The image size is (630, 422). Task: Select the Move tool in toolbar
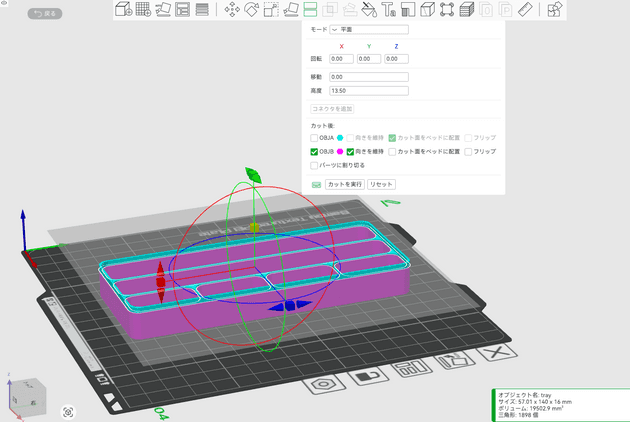coord(233,10)
